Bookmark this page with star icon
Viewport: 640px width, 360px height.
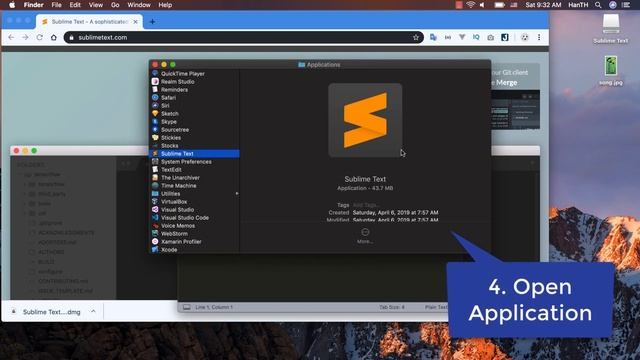[416, 37]
